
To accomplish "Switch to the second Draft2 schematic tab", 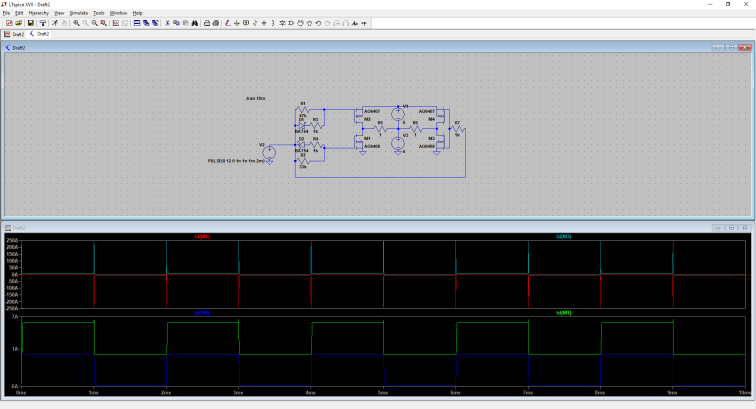I will pyautogui.click(x=40, y=34).
